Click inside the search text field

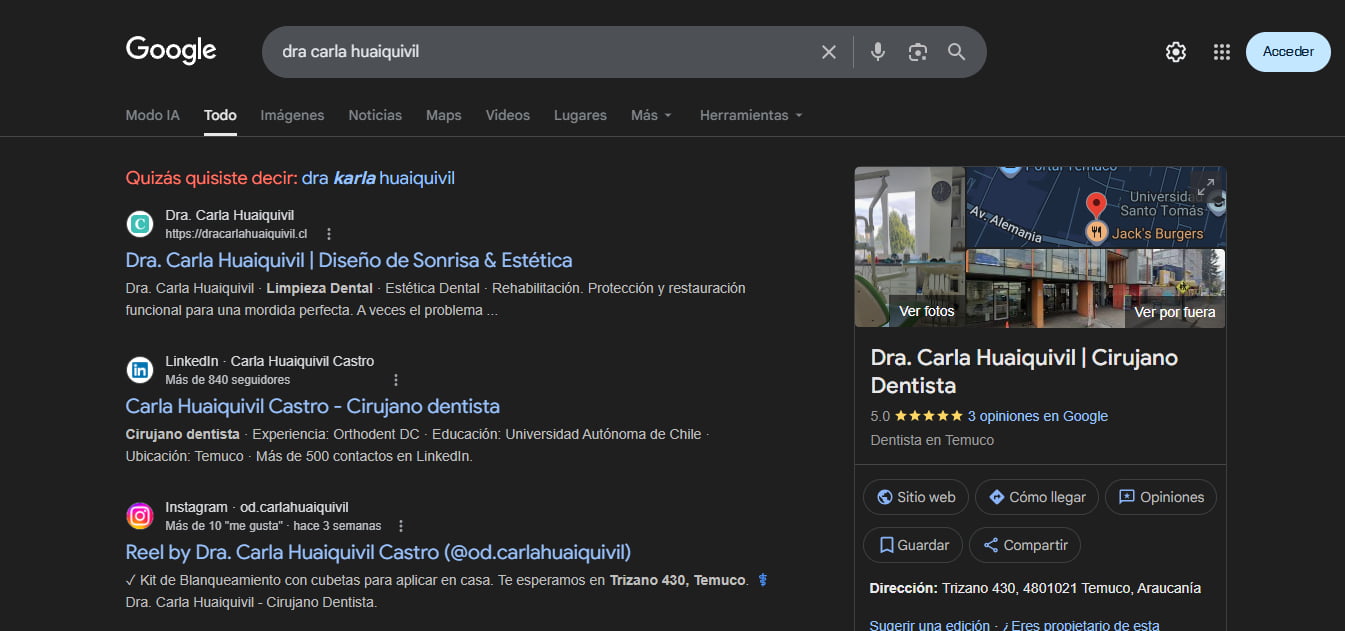(x=540, y=52)
